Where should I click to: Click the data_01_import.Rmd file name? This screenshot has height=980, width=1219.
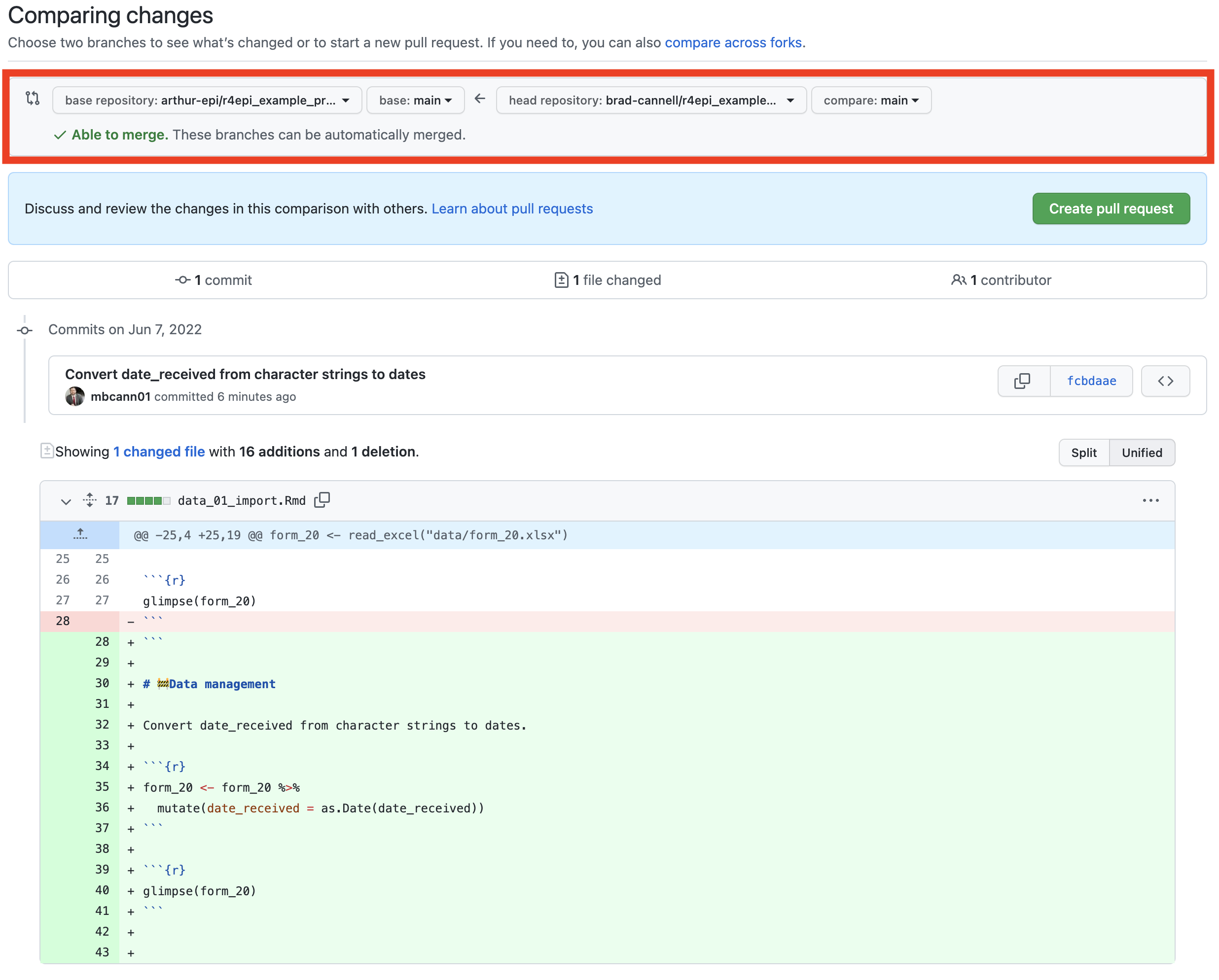(242, 501)
